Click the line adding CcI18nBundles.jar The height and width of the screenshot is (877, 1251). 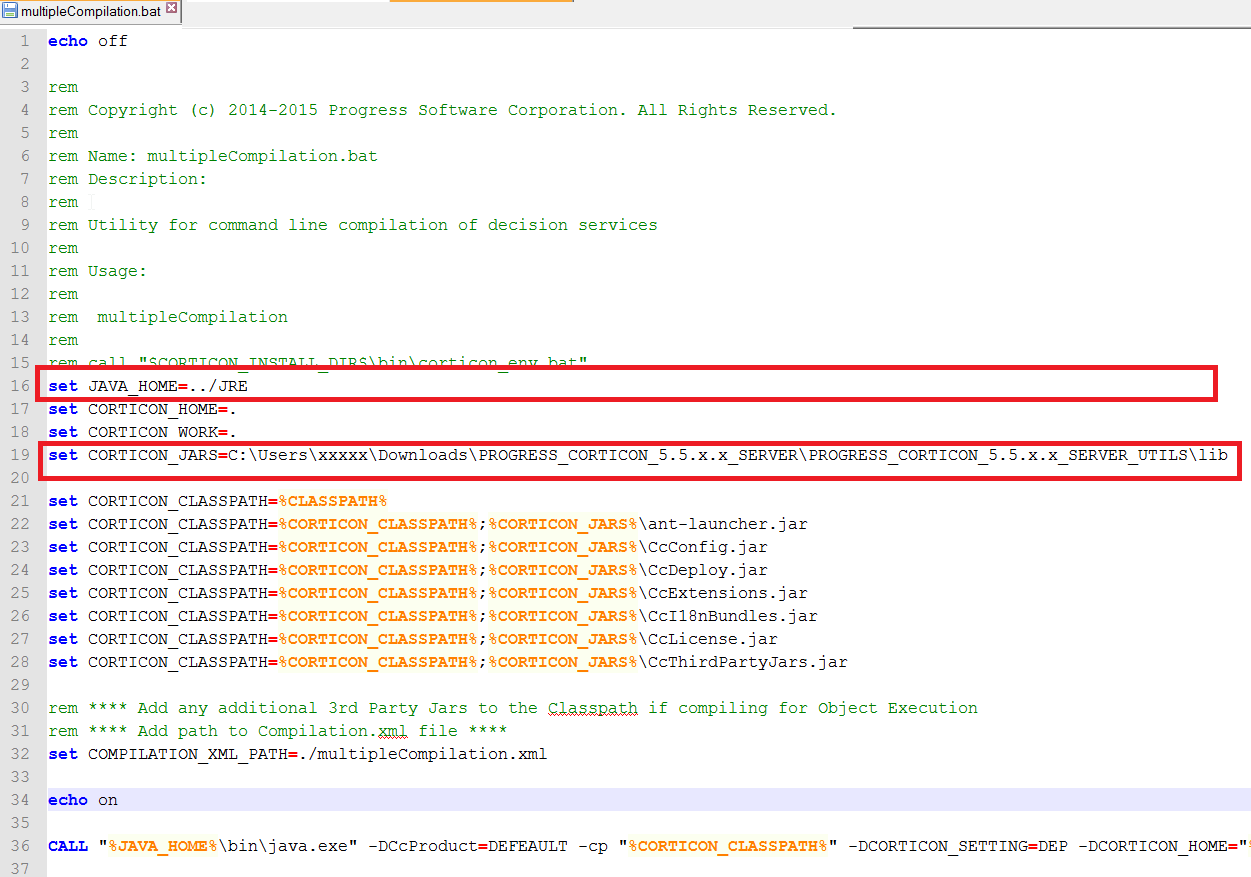[433, 616]
